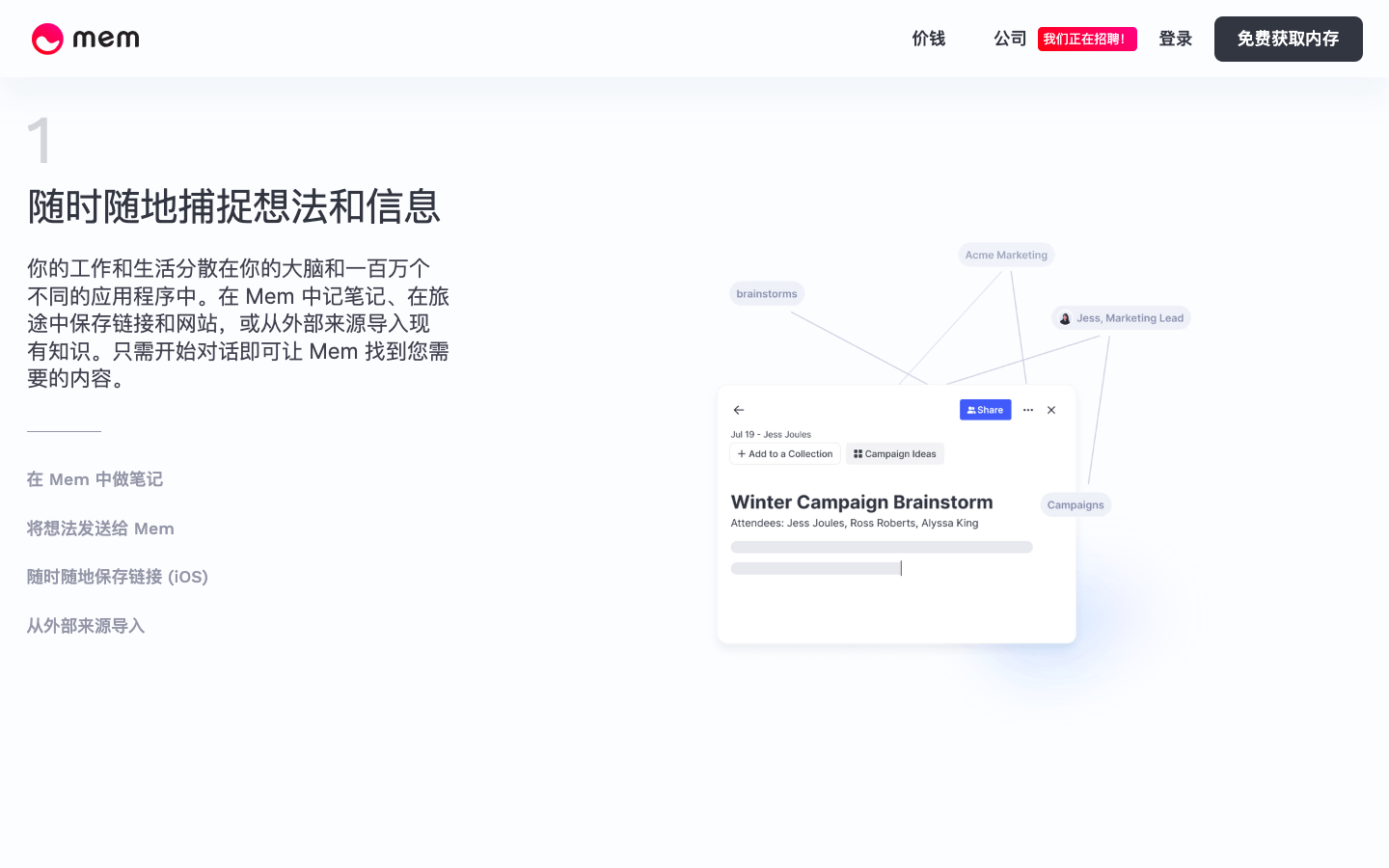Viewport: 1389px width, 868px height.
Task: Expand the 在 Mem 中做笔记 section
Action: pyautogui.click(x=95, y=479)
